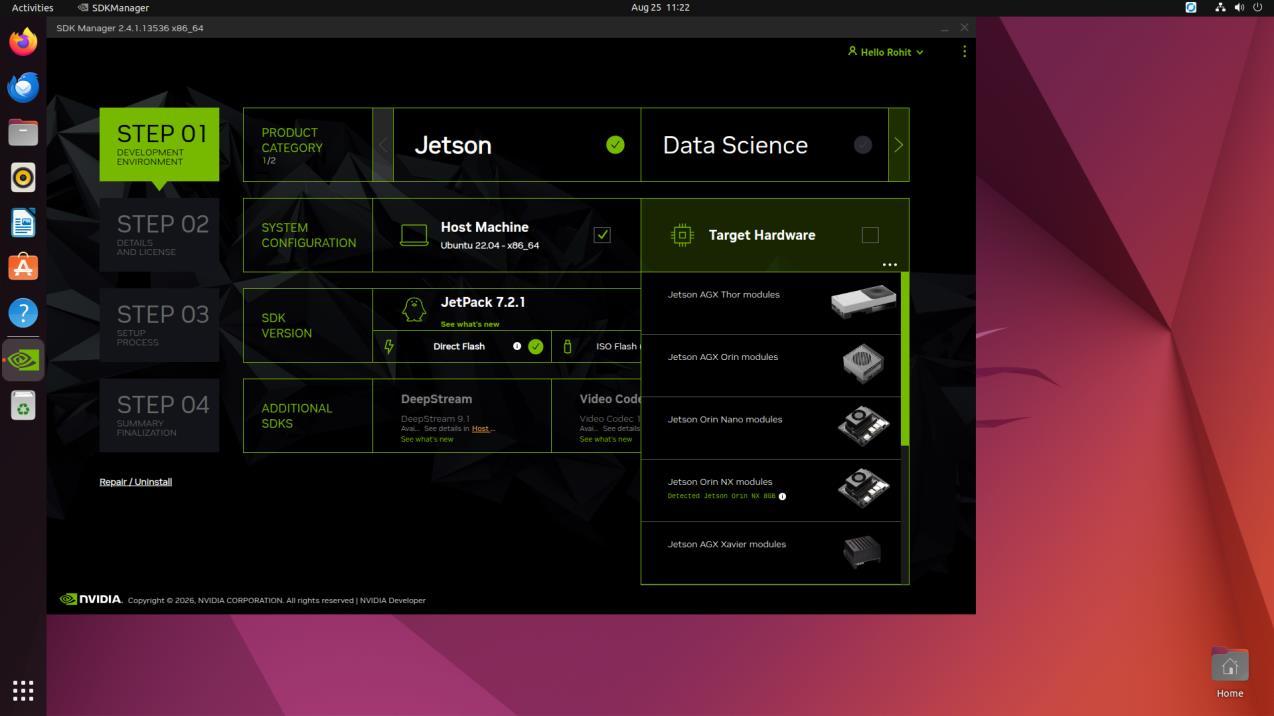Screen dimensions: 1274x716
Task: Click NVIDIA SDK Manager dock icon
Action: [x=23, y=359]
